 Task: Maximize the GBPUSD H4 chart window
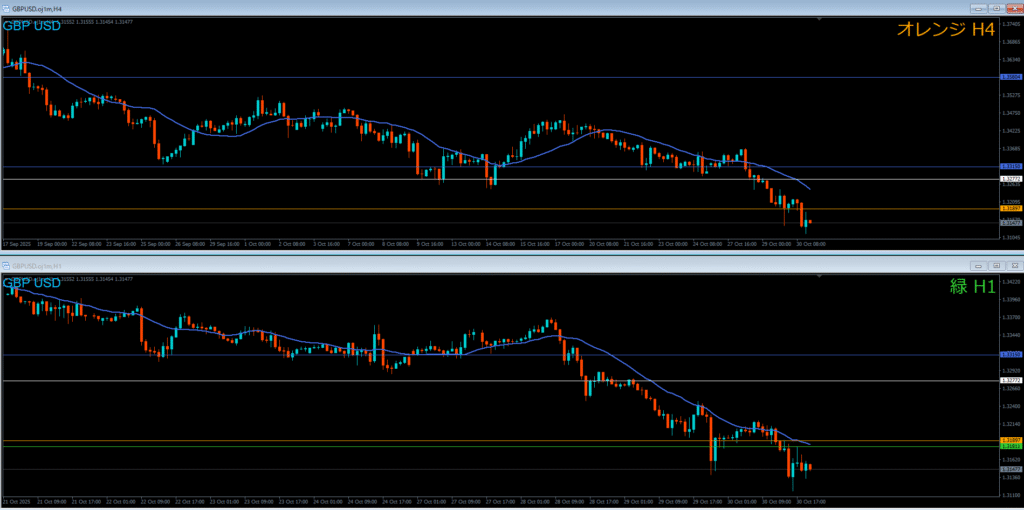pyautogui.click(x=997, y=7)
